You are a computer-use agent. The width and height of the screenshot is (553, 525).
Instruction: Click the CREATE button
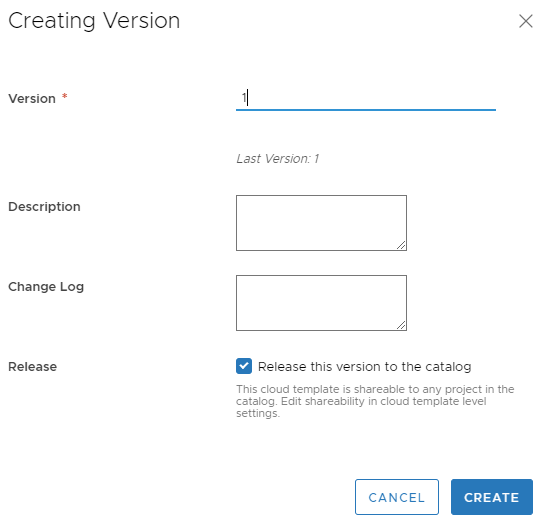(x=492, y=497)
